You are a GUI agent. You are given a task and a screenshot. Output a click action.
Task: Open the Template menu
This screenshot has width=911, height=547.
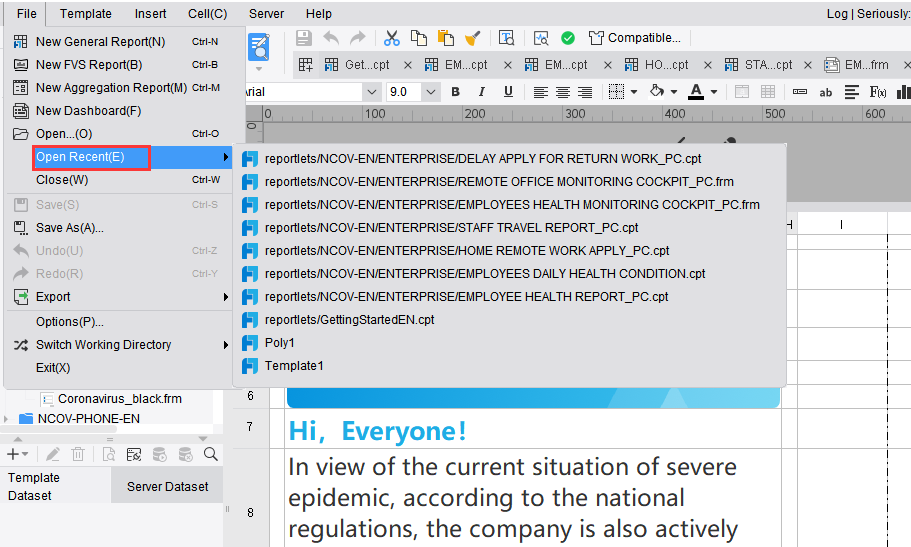(x=85, y=13)
